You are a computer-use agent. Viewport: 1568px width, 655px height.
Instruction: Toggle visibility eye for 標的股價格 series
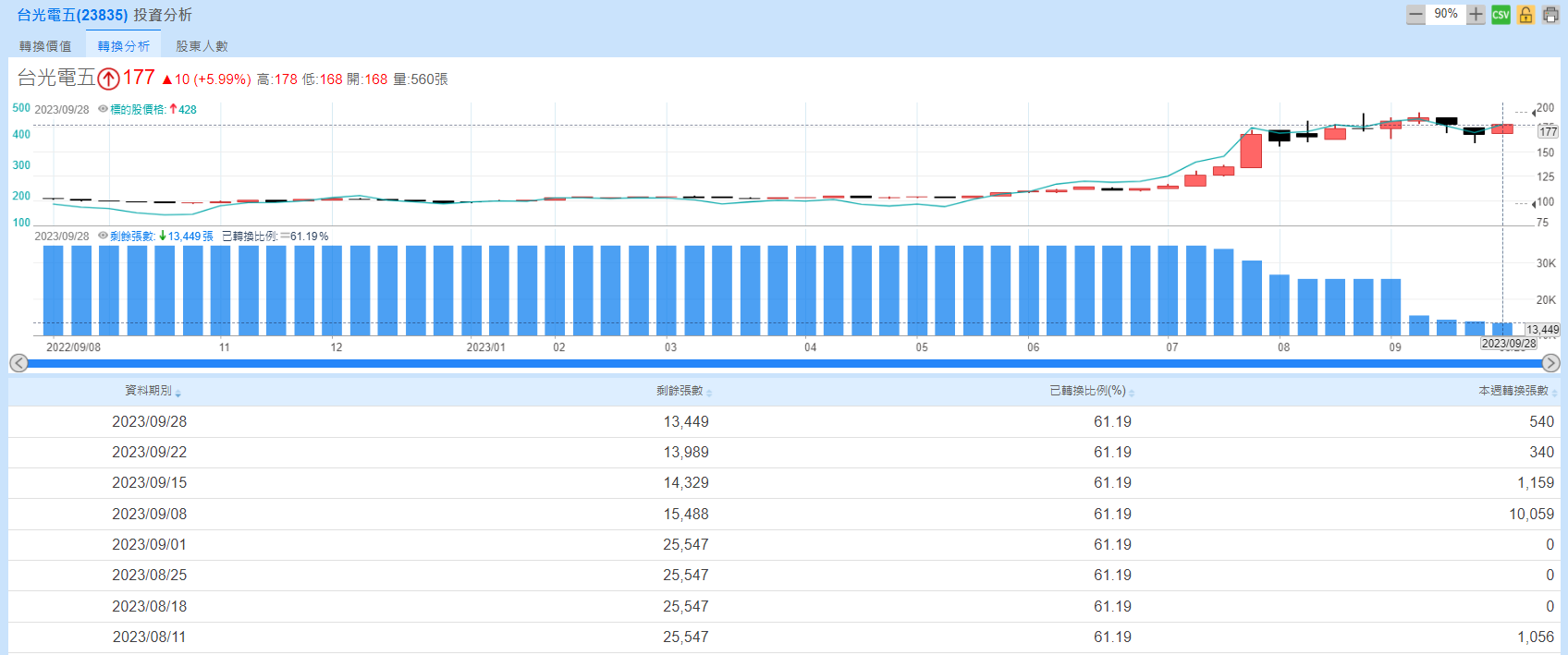pos(103,109)
